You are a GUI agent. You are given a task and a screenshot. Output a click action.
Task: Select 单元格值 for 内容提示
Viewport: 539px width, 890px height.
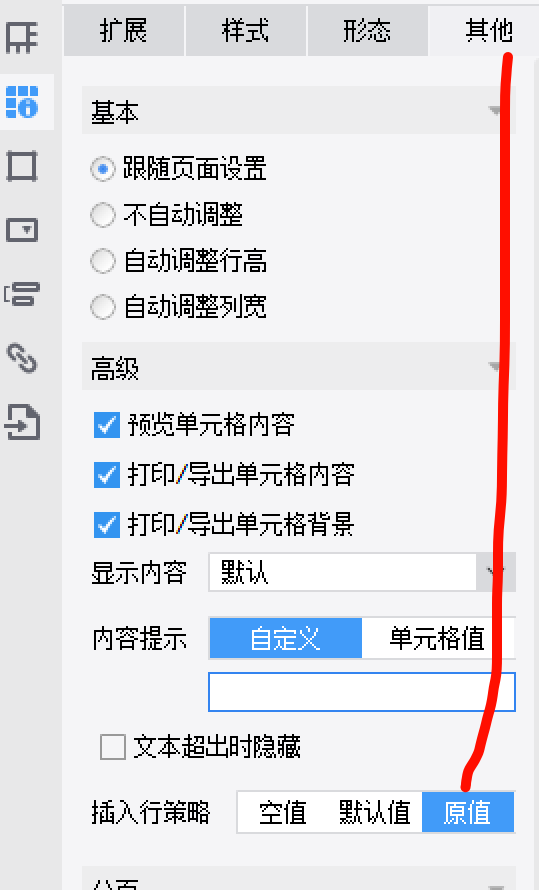437,639
